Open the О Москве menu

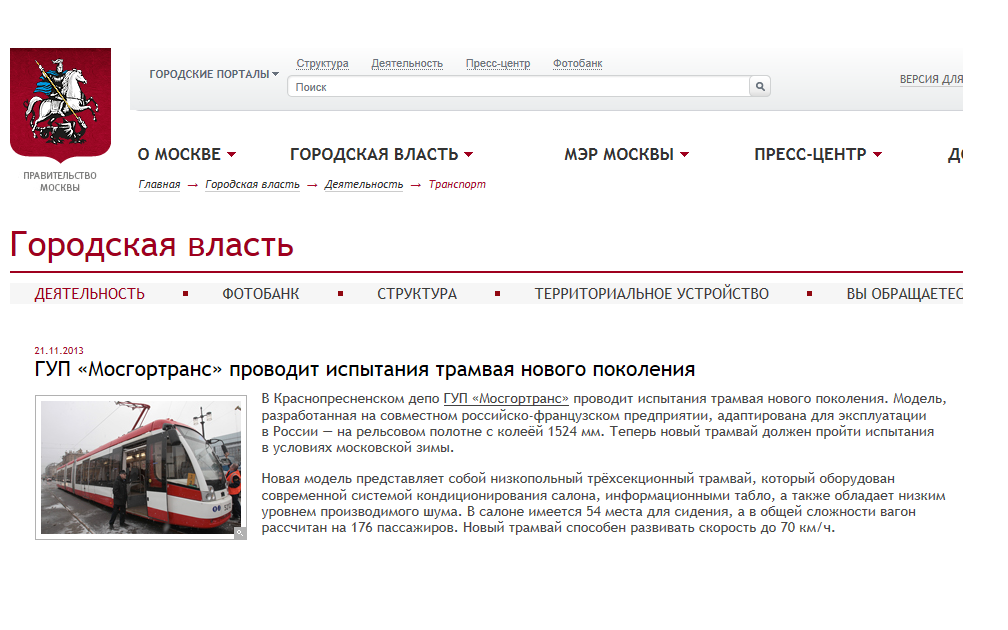pyautogui.click(x=186, y=154)
